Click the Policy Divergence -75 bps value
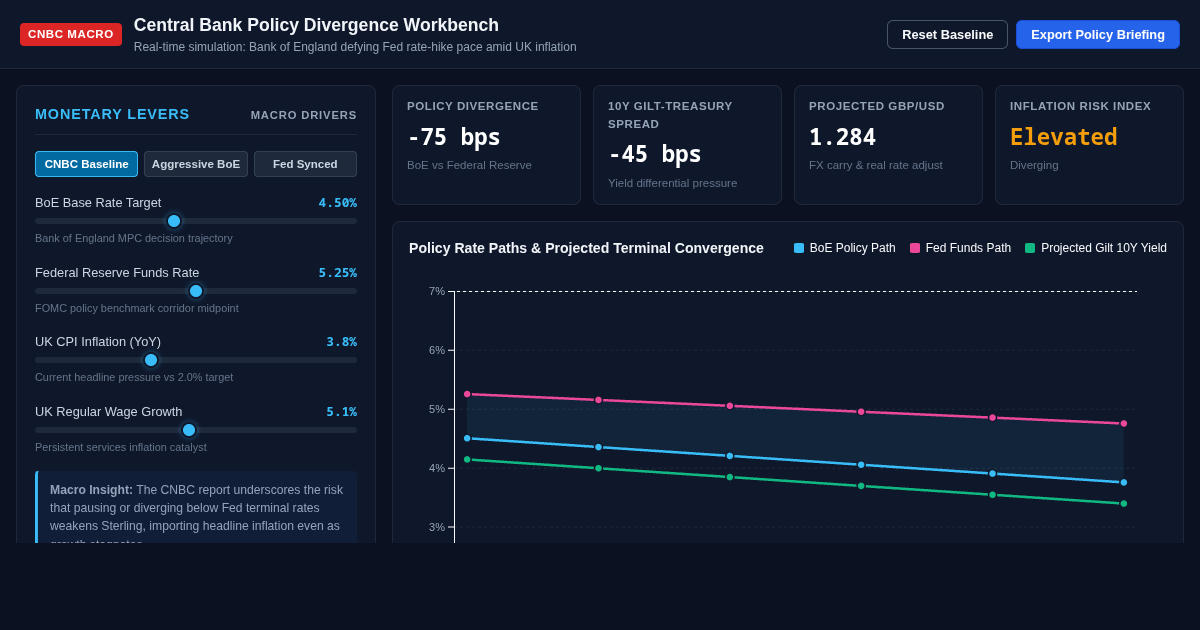 pos(454,137)
